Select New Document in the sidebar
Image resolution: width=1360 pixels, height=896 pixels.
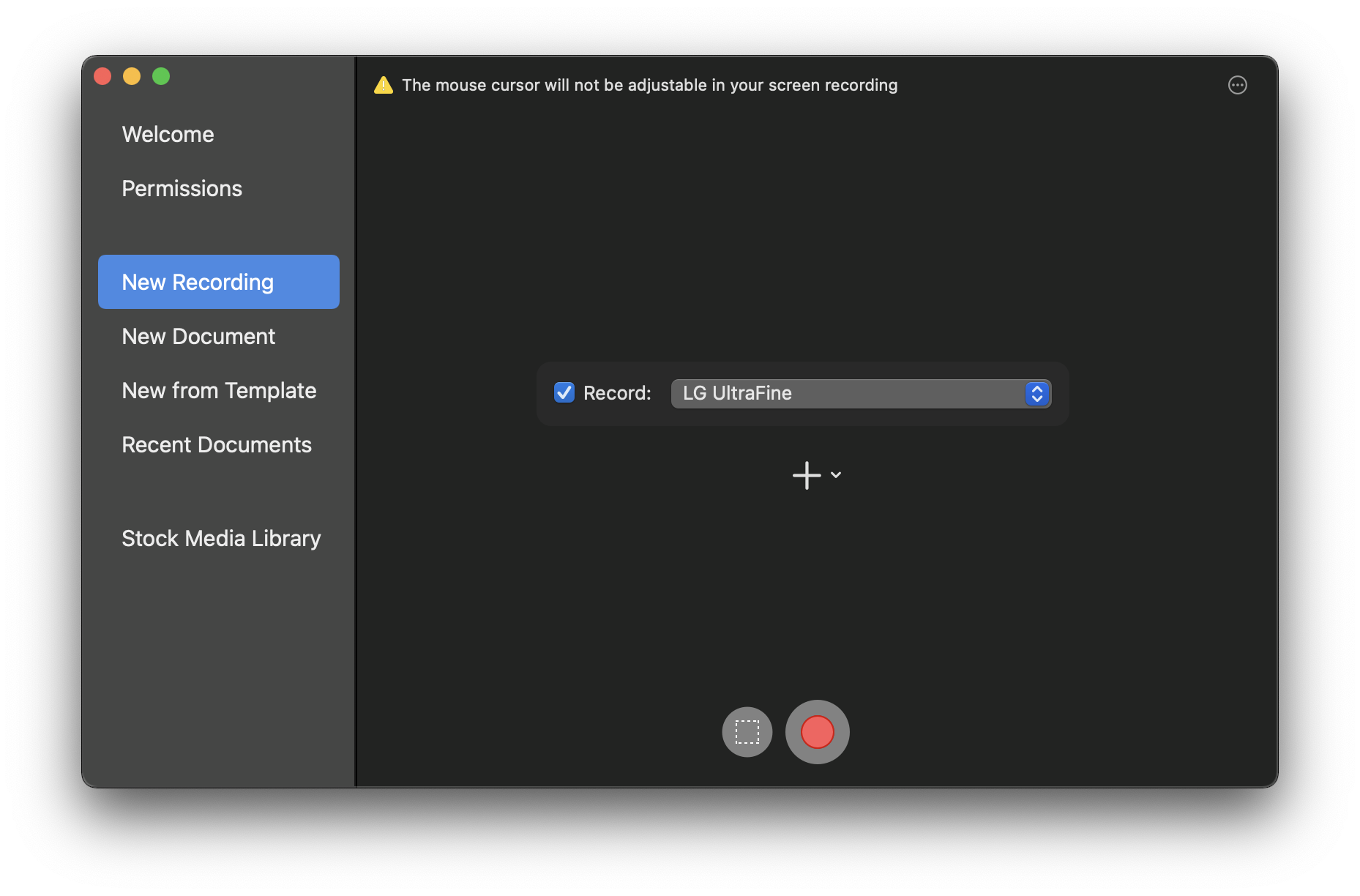pos(198,336)
